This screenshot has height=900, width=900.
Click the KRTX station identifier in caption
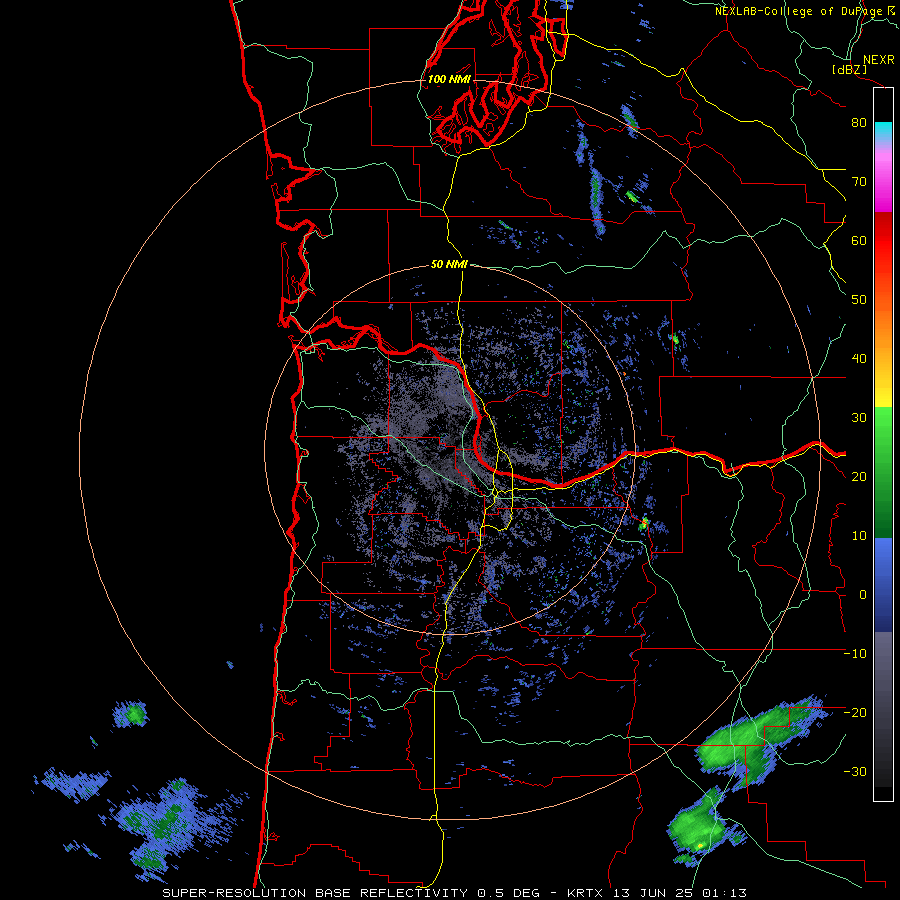point(586,893)
